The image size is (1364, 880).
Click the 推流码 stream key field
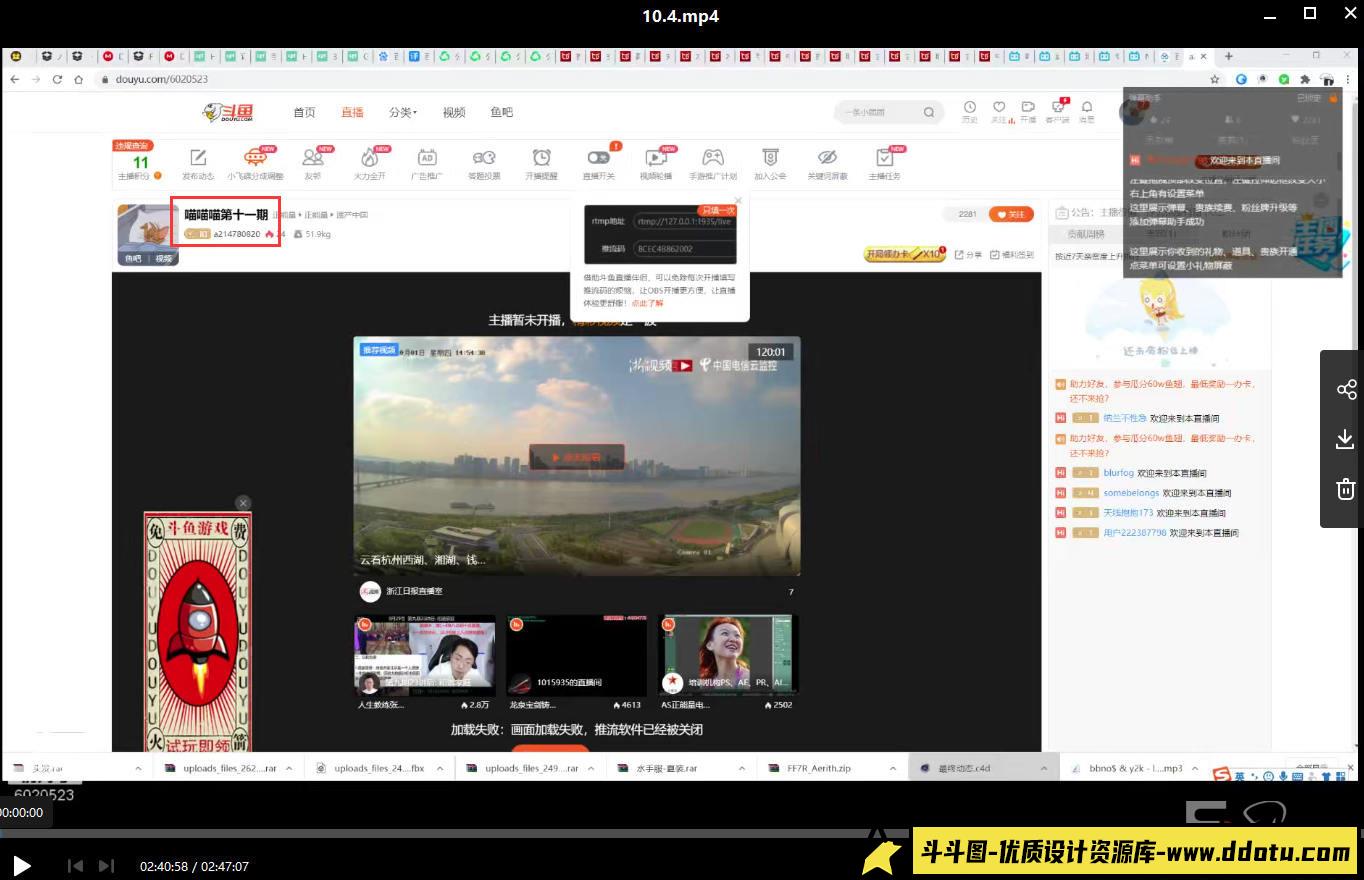685,249
